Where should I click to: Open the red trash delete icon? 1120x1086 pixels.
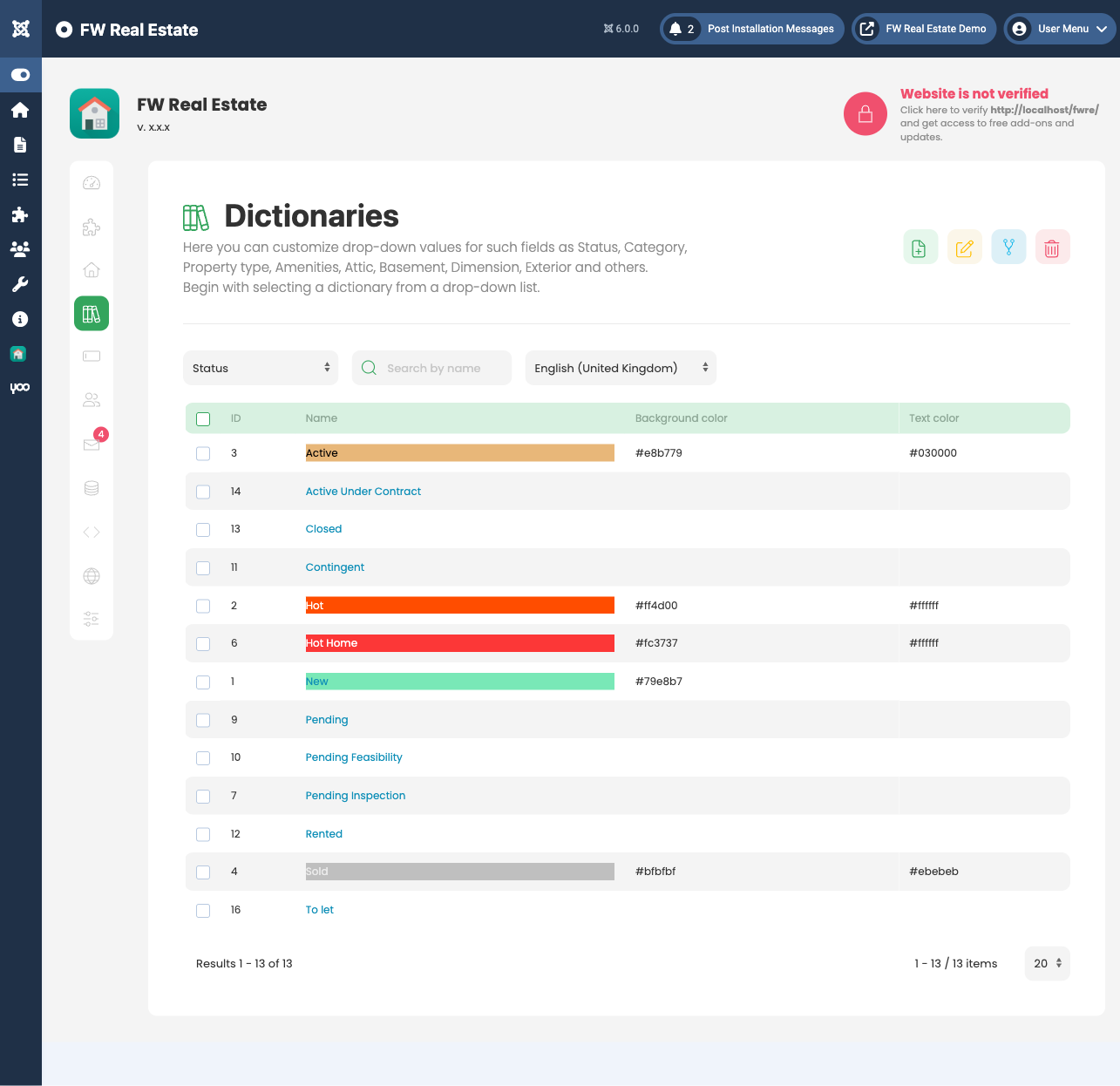[x=1052, y=247]
